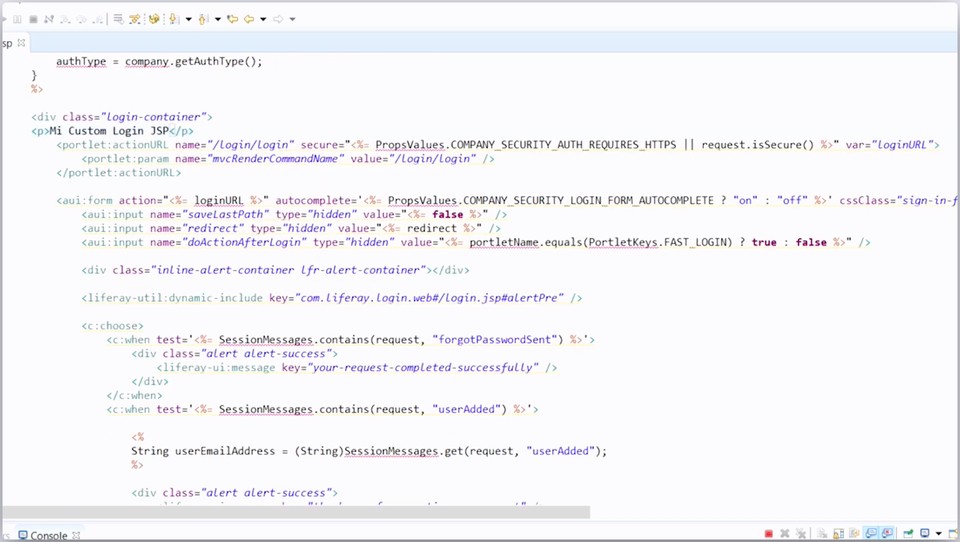Click the '<c:choose>' tag

pyautogui.click(x=112, y=326)
